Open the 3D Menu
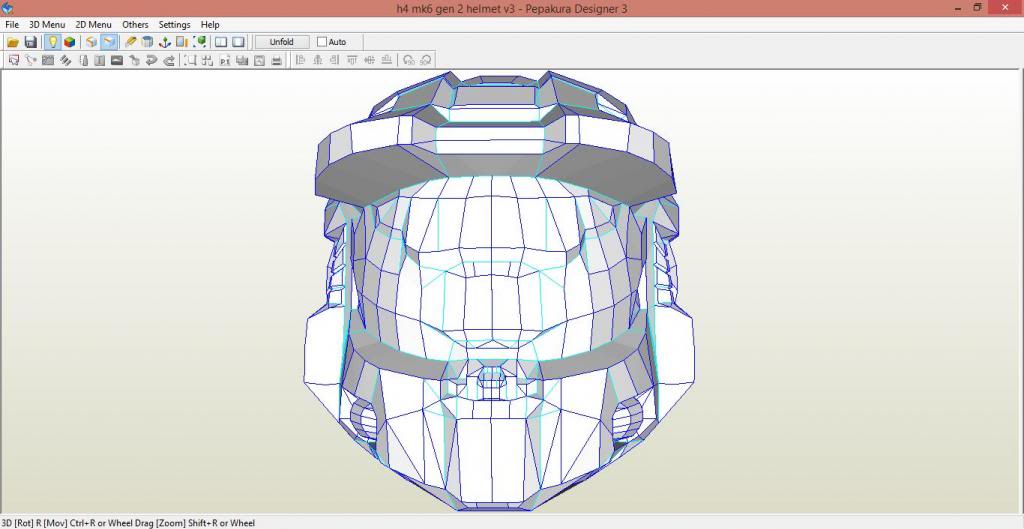Image resolution: width=1024 pixels, height=529 pixels. pyautogui.click(x=46, y=24)
